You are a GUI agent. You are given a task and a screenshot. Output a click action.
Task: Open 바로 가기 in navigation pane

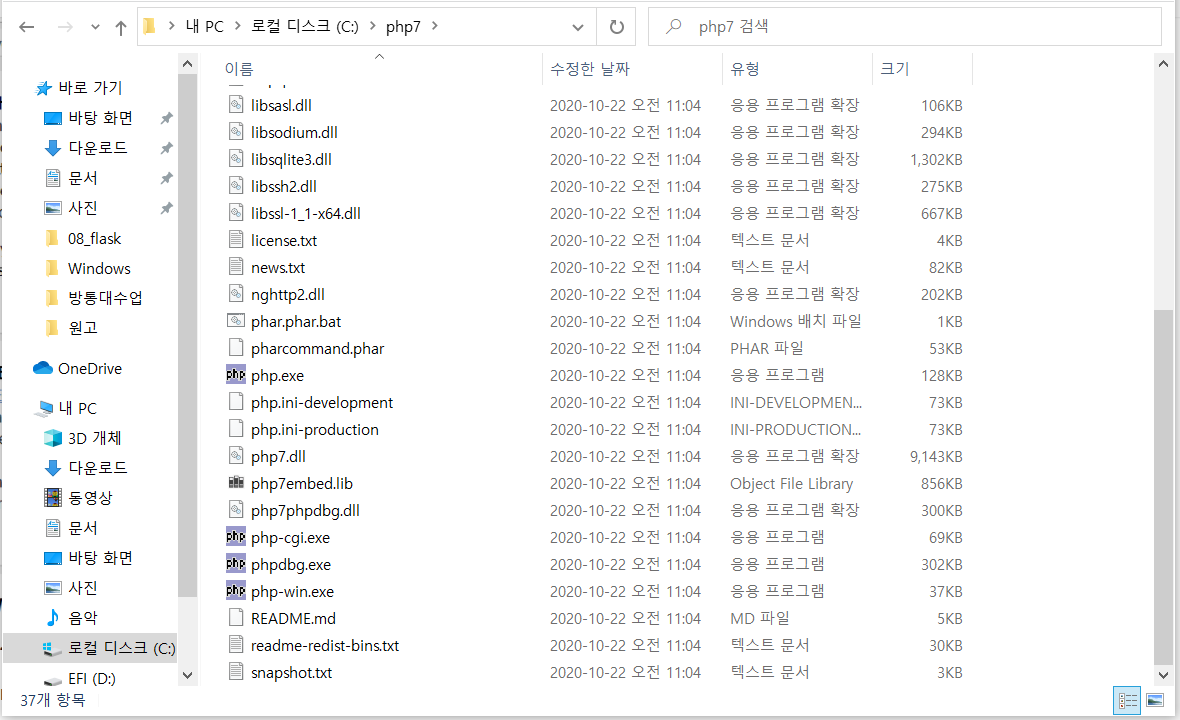90,88
